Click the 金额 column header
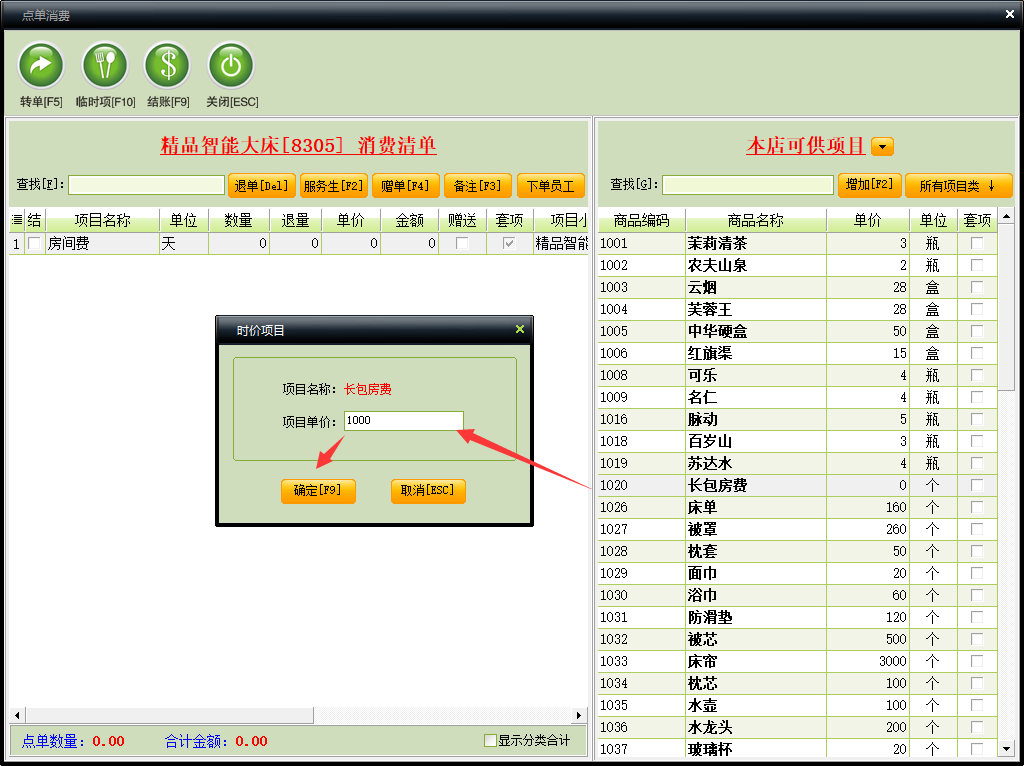Viewport: 1024px width, 766px height. (409, 221)
